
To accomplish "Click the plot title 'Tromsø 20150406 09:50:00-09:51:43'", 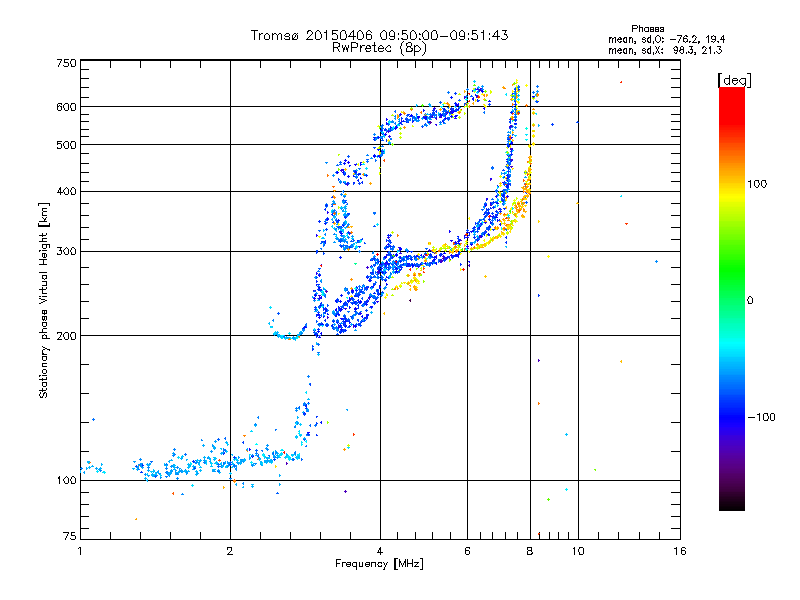I will 379,35.
